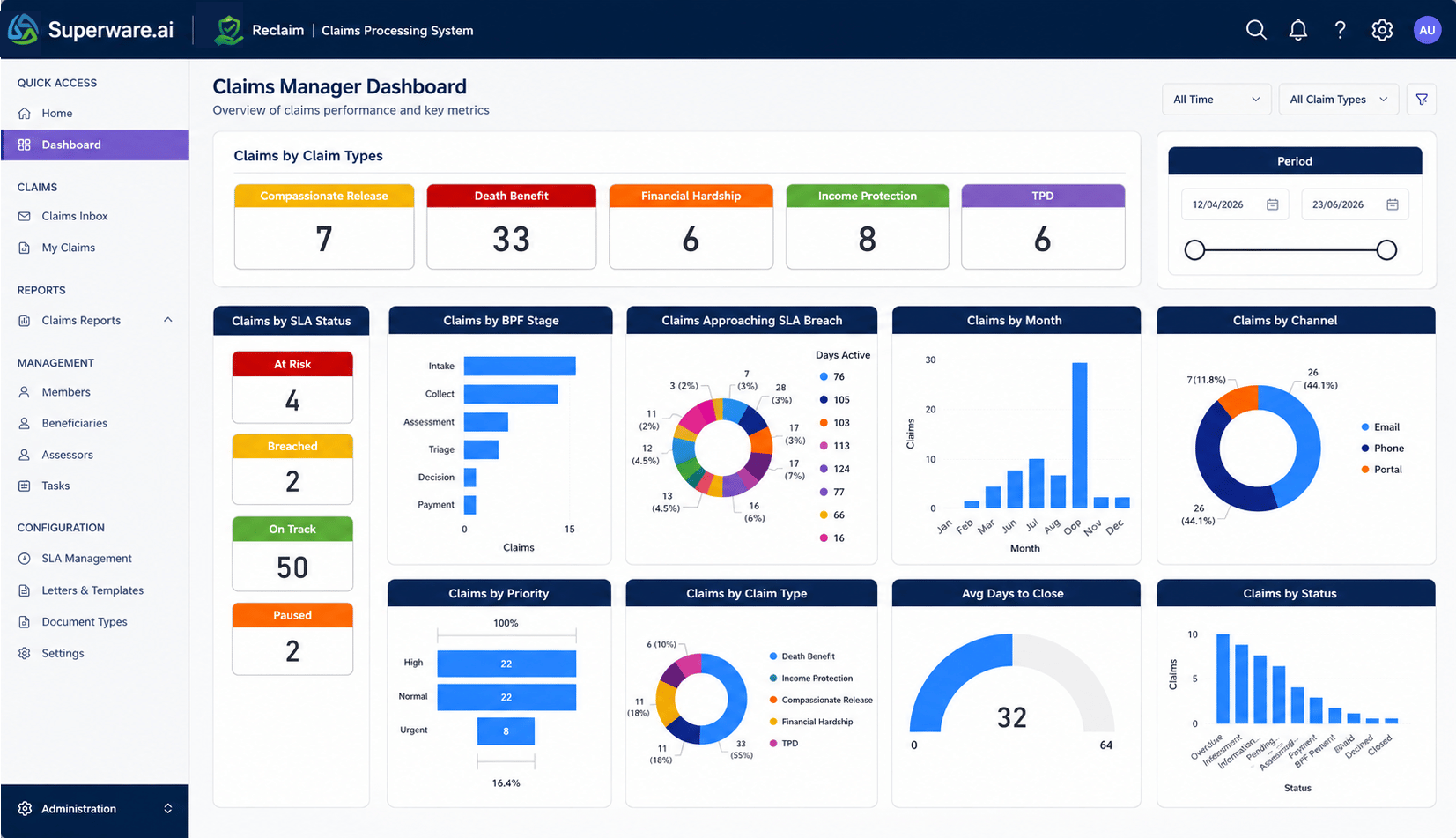Open notifications bell
The image size is (1456, 838).
(x=1298, y=30)
